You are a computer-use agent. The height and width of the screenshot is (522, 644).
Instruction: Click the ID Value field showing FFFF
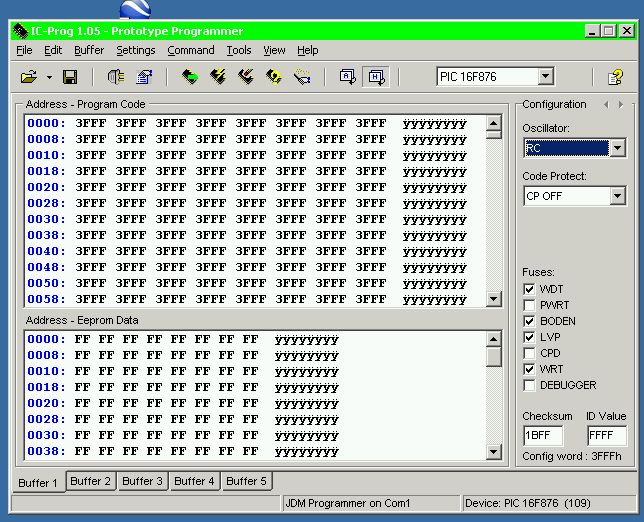(607, 435)
